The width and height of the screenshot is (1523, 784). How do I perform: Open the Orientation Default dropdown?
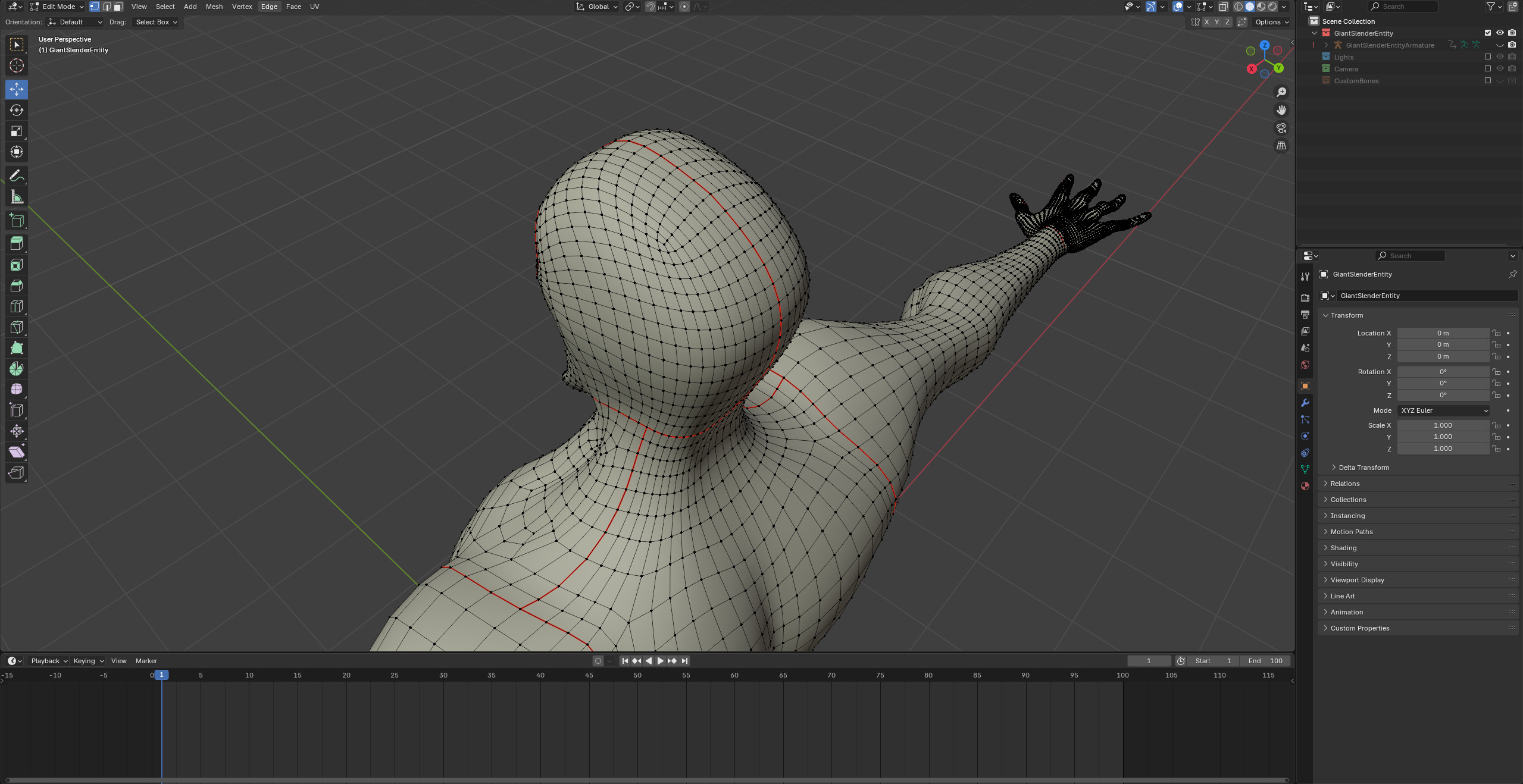(x=75, y=22)
